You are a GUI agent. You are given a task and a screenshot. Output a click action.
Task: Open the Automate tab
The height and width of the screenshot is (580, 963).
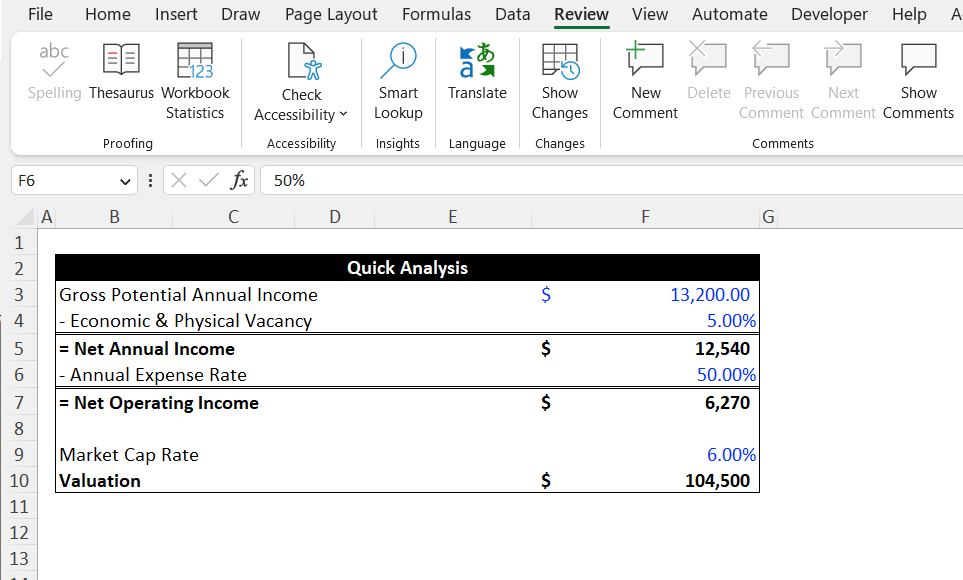tap(730, 14)
